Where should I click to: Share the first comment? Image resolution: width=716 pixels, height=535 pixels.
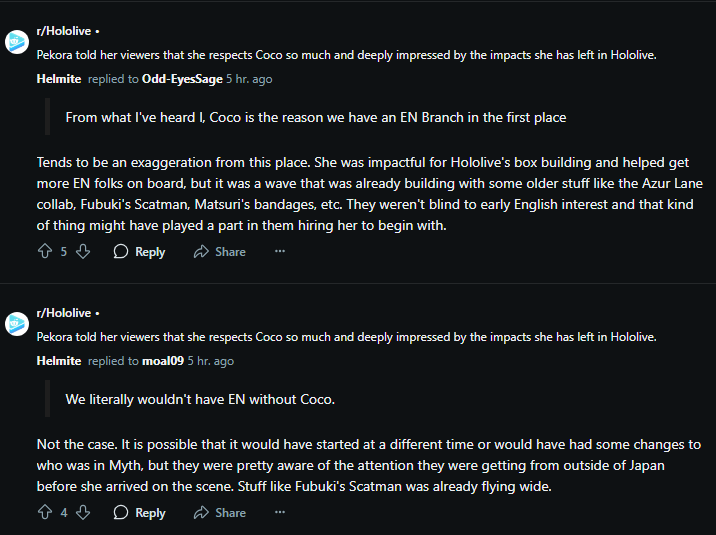click(219, 251)
